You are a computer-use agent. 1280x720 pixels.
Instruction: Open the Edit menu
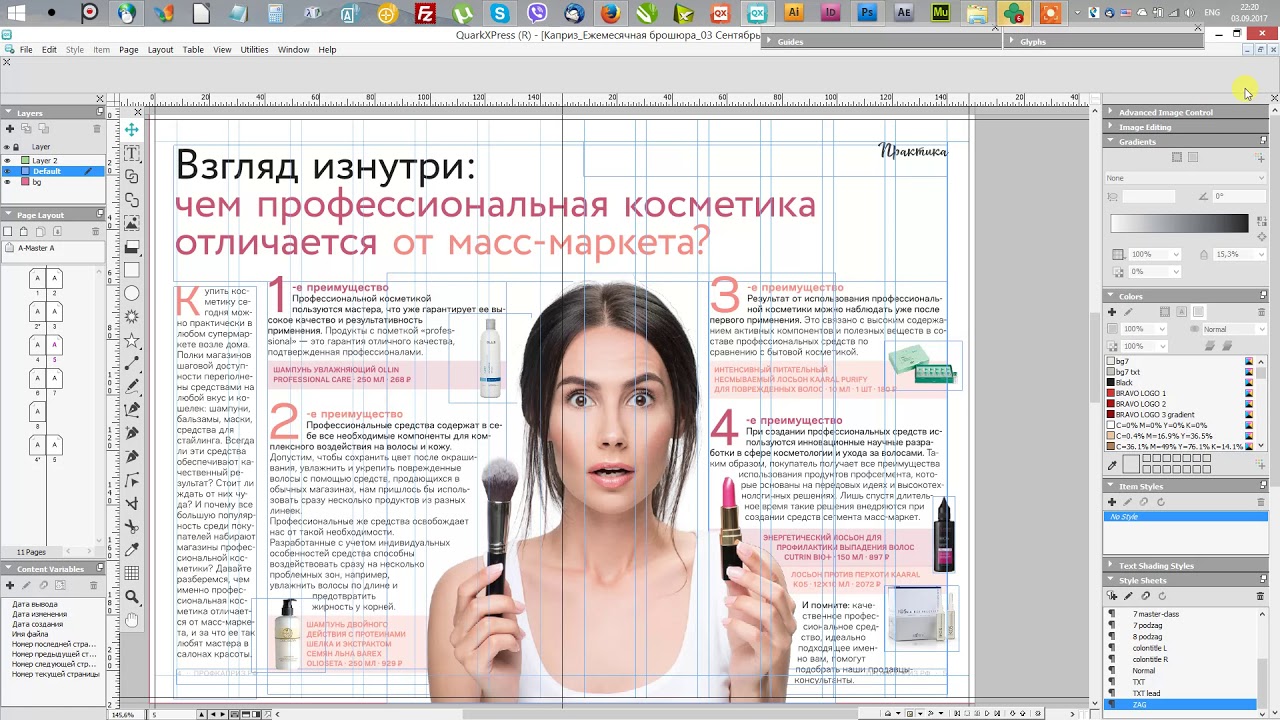[x=49, y=49]
